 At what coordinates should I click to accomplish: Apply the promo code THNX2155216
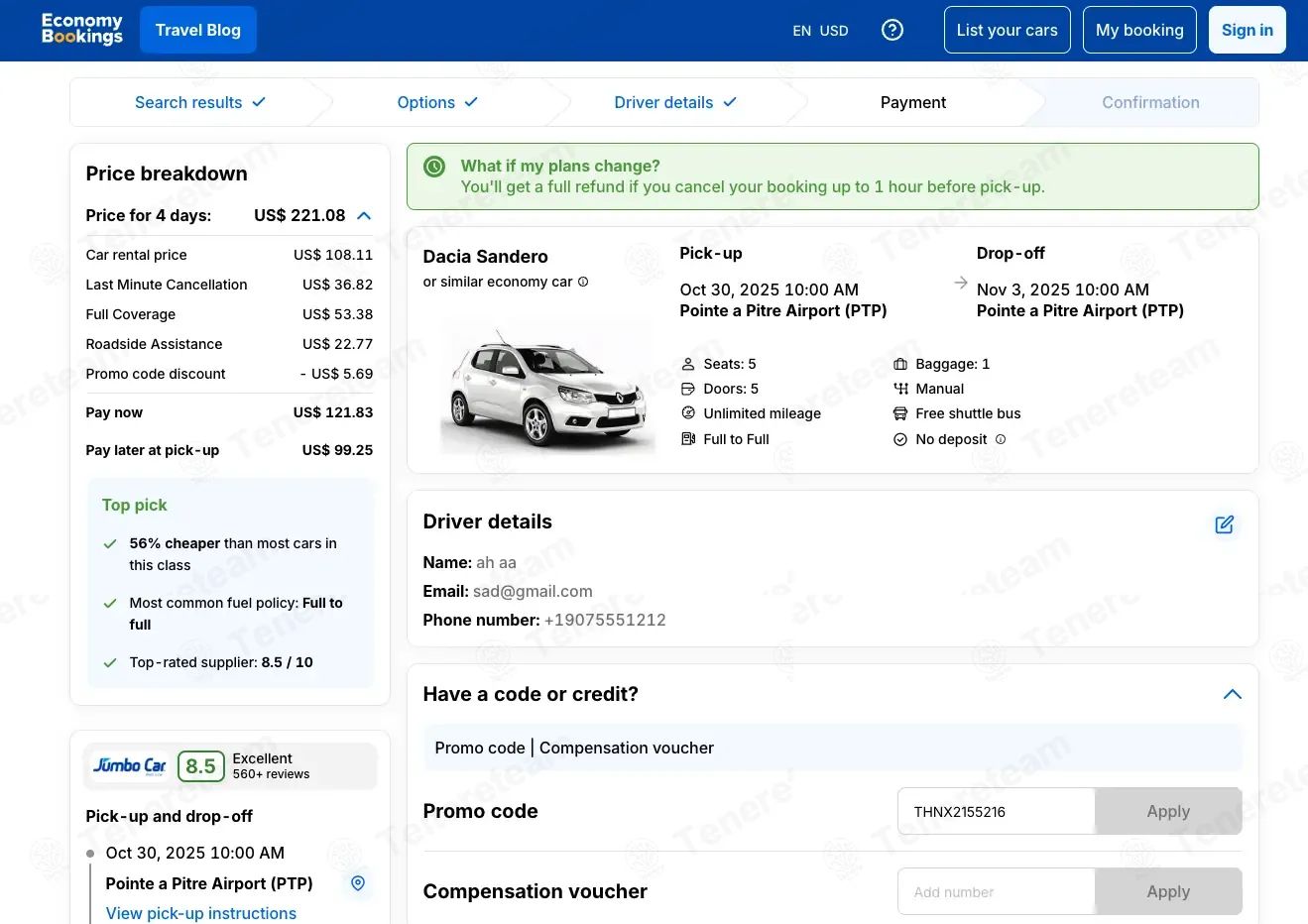click(x=1168, y=811)
